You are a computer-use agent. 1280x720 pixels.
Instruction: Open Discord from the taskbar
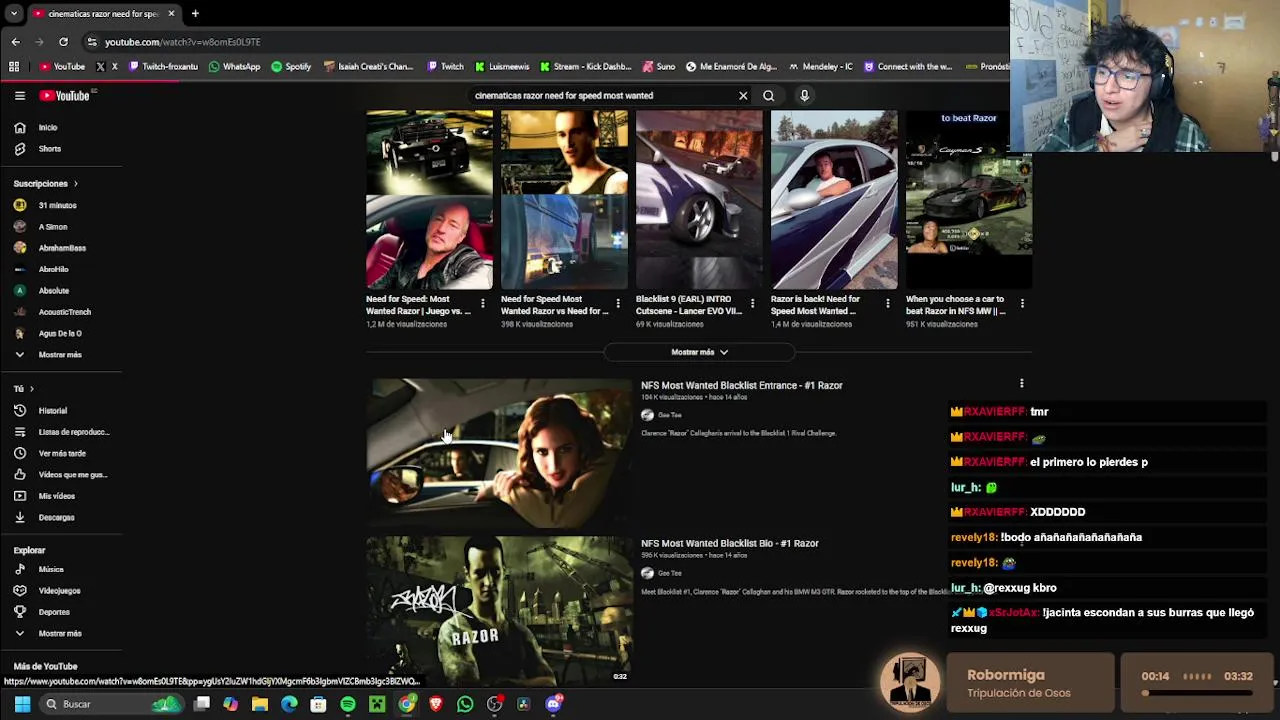(553, 704)
